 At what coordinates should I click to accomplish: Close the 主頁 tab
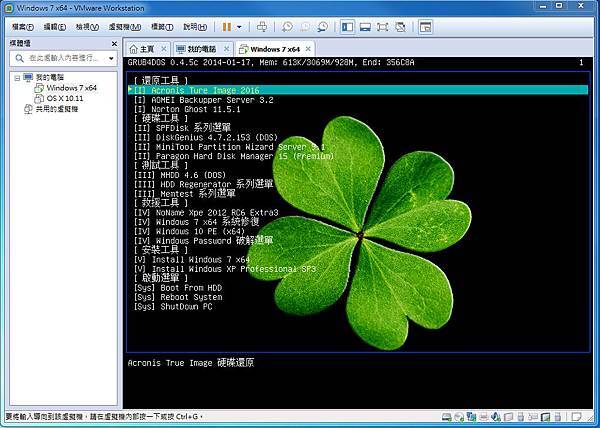tap(164, 49)
